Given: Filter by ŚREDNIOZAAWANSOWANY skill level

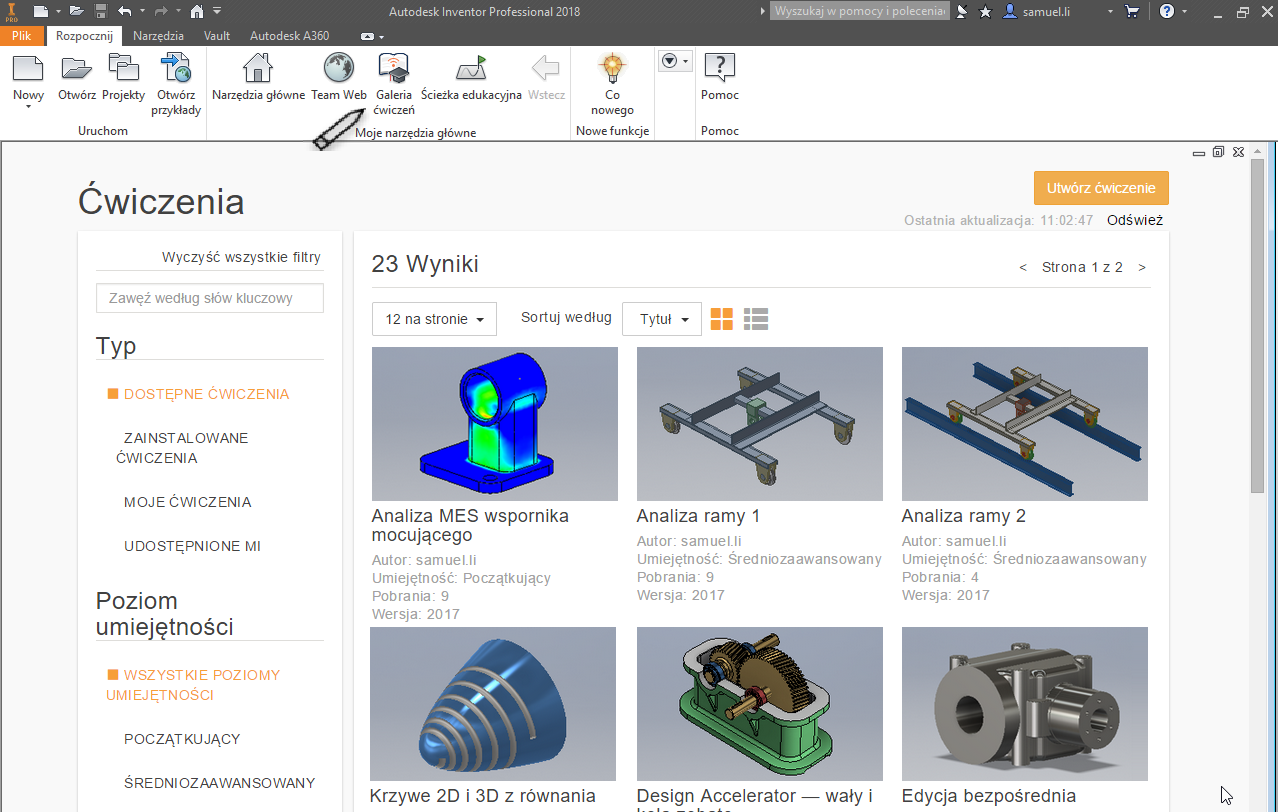Looking at the screenshot, I should [x=220, y=783].
